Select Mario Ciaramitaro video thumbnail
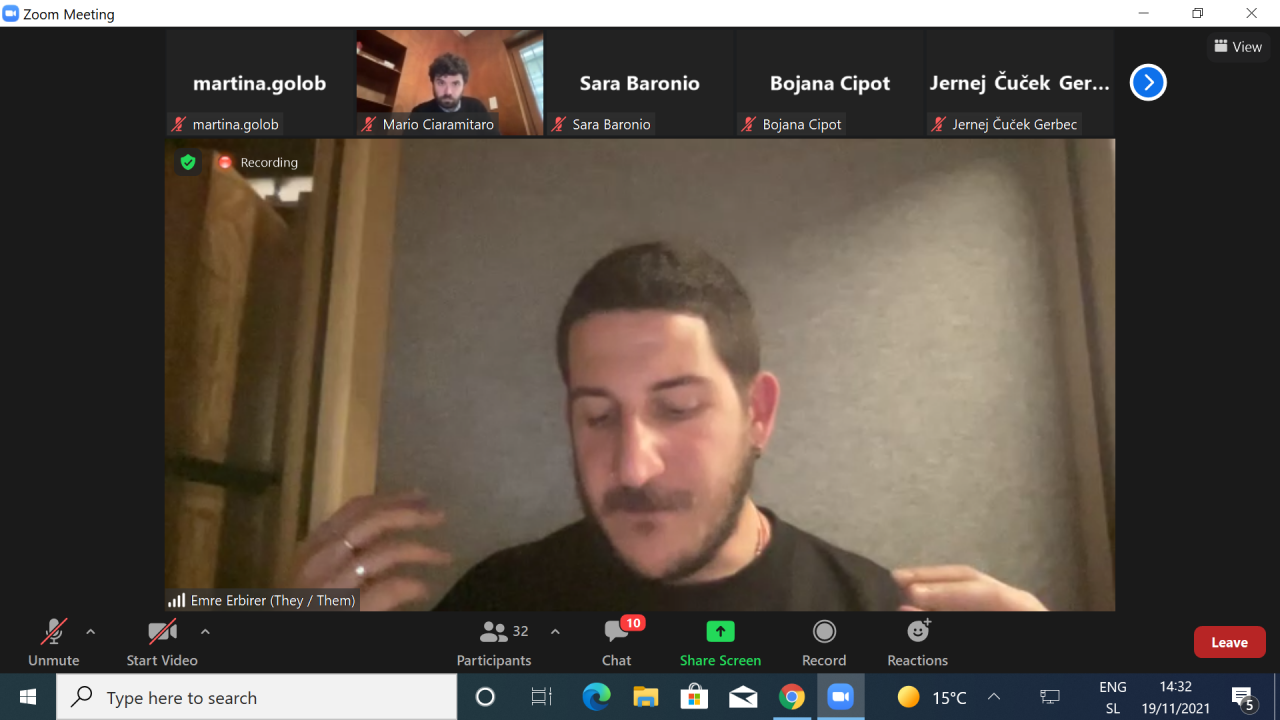Image resolution: width=1280 pixels, height=720 pixels. [x=450, y=82]
